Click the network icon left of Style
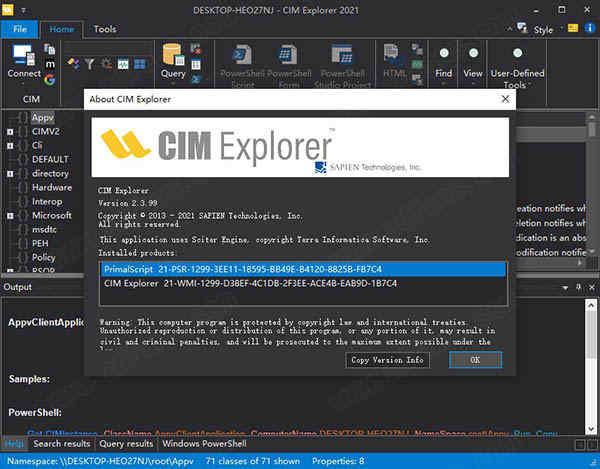 (x=522, y=28)
